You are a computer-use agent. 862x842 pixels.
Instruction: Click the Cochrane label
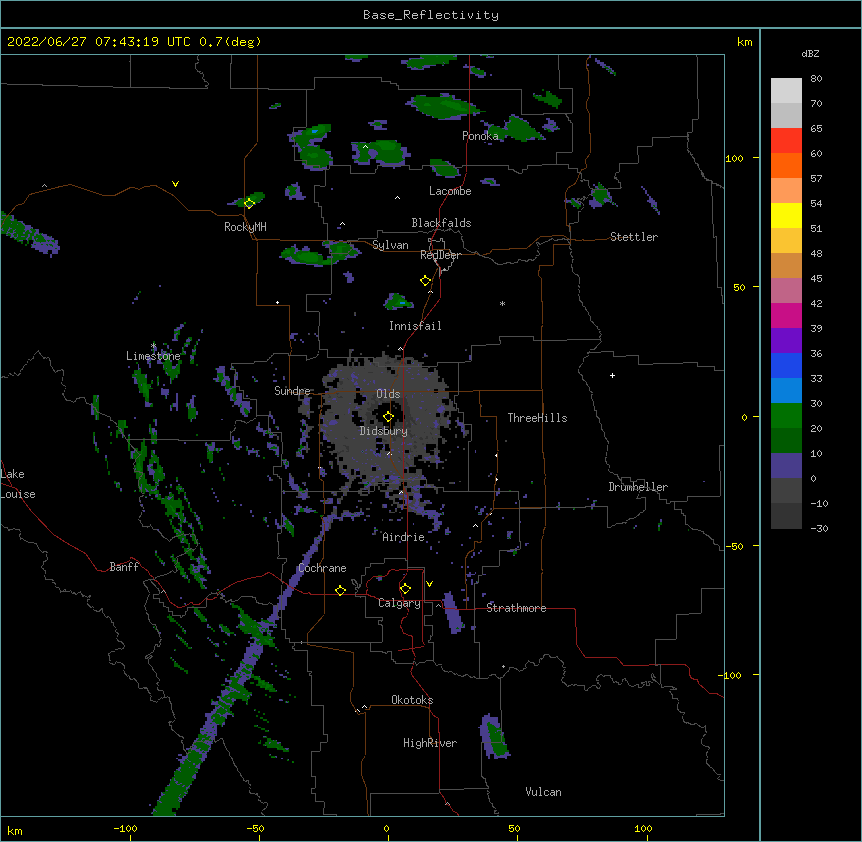(x=322, y=568)
